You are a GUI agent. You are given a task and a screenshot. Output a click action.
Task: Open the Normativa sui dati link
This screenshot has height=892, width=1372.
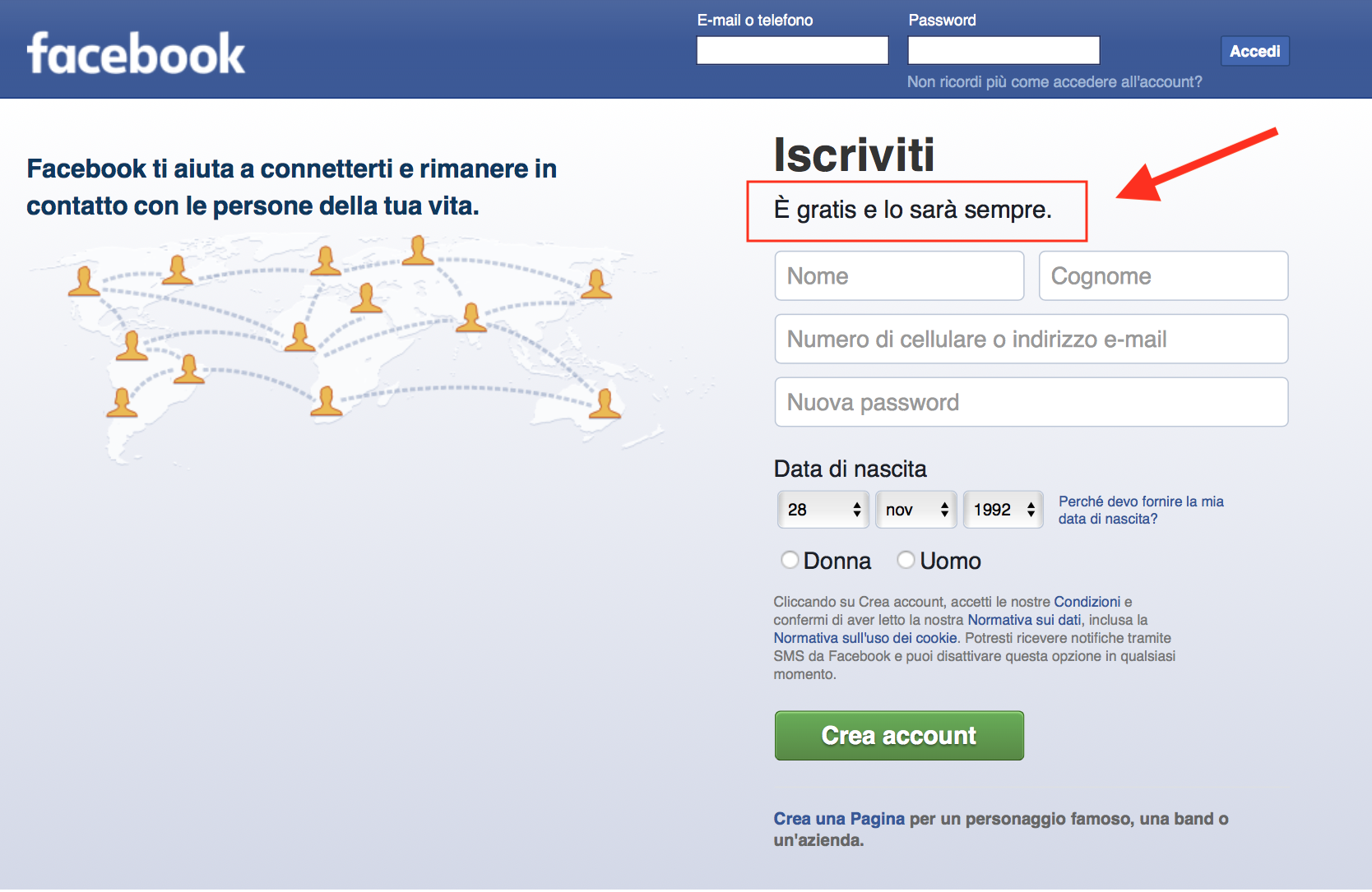click(1023, 620)
